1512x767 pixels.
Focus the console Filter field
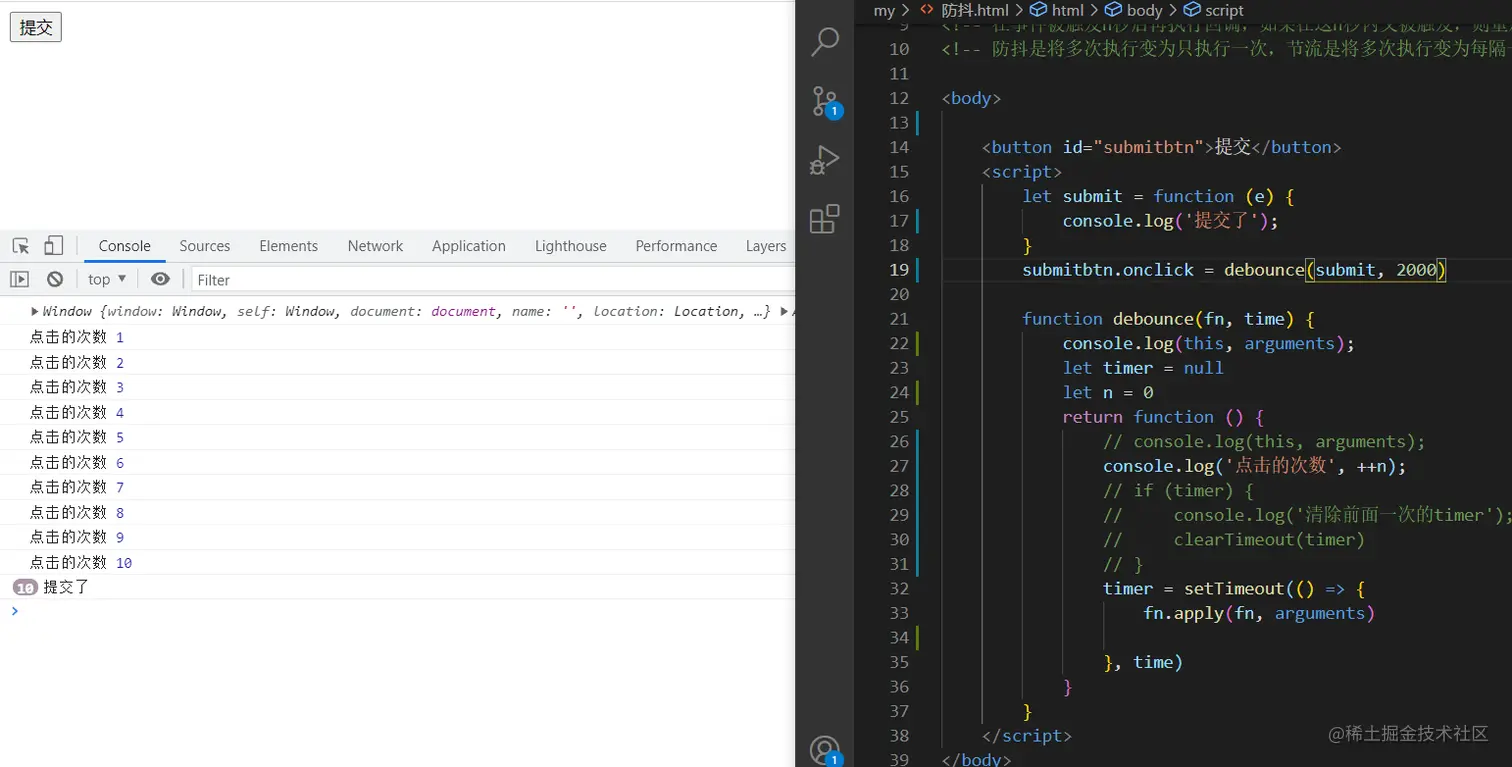click(493, 280)
